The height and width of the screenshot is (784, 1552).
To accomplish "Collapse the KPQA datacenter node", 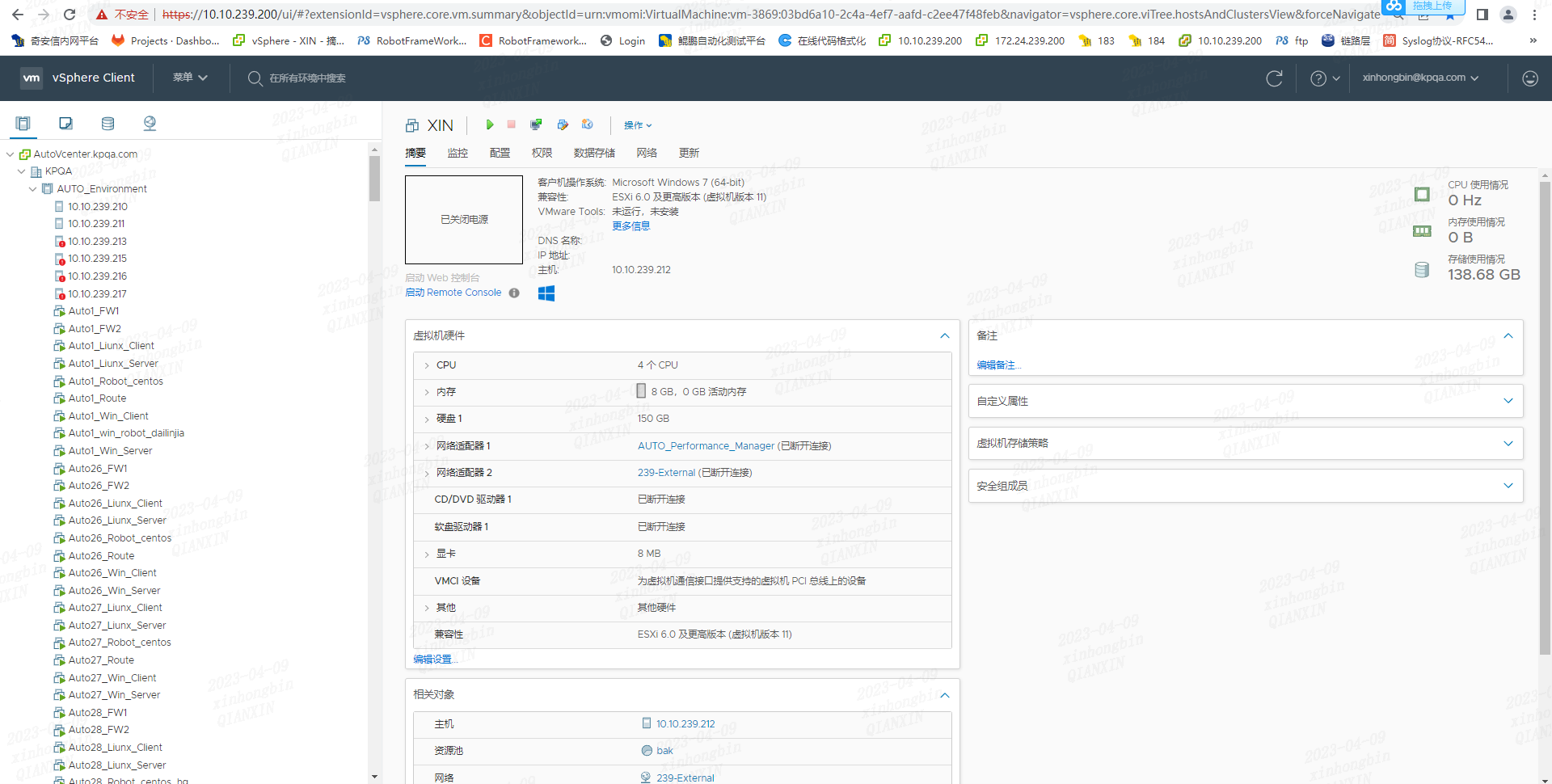I will click(22, 171).
